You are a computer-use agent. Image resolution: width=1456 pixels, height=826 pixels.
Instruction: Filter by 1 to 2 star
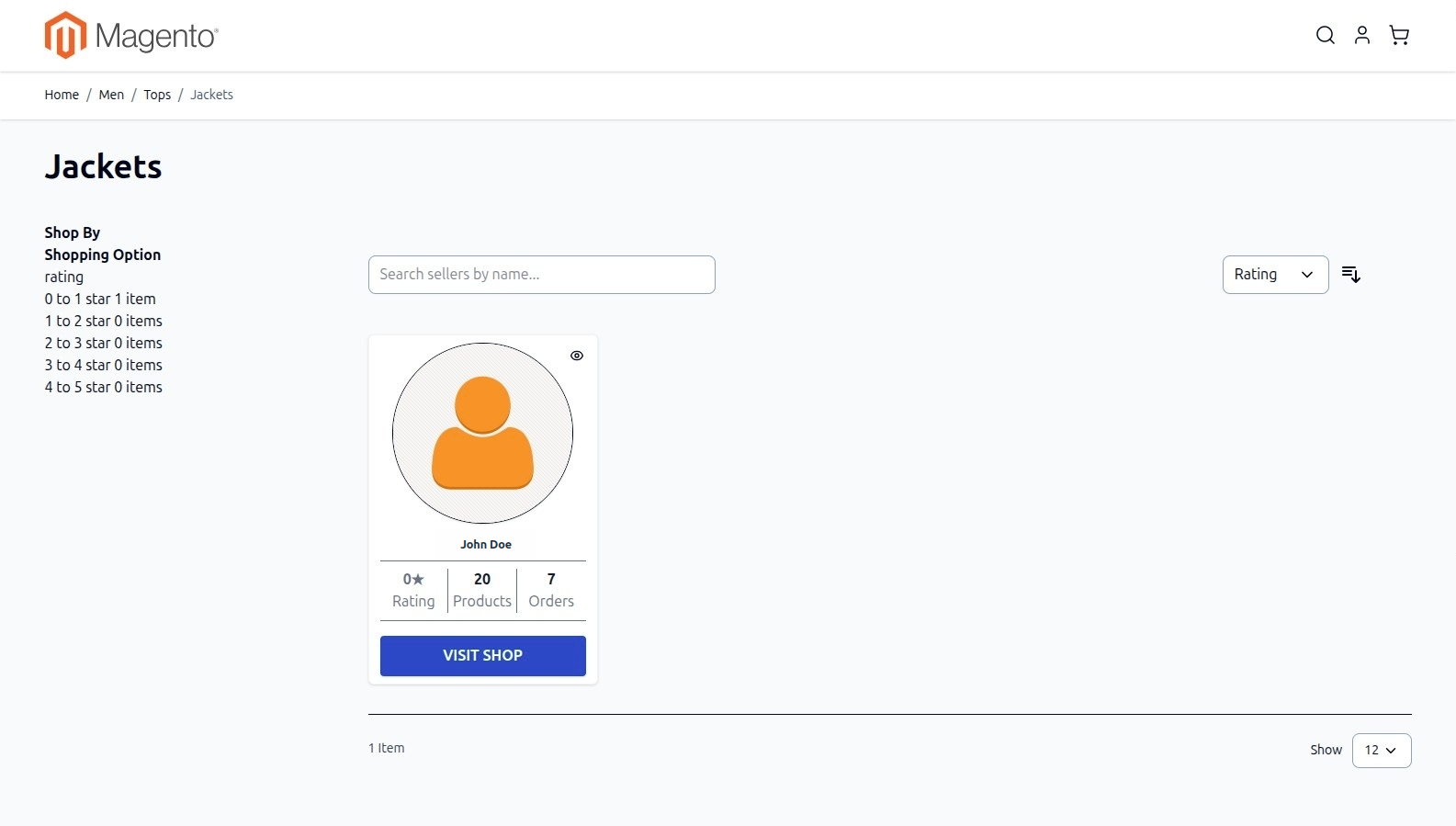point(103,321)
